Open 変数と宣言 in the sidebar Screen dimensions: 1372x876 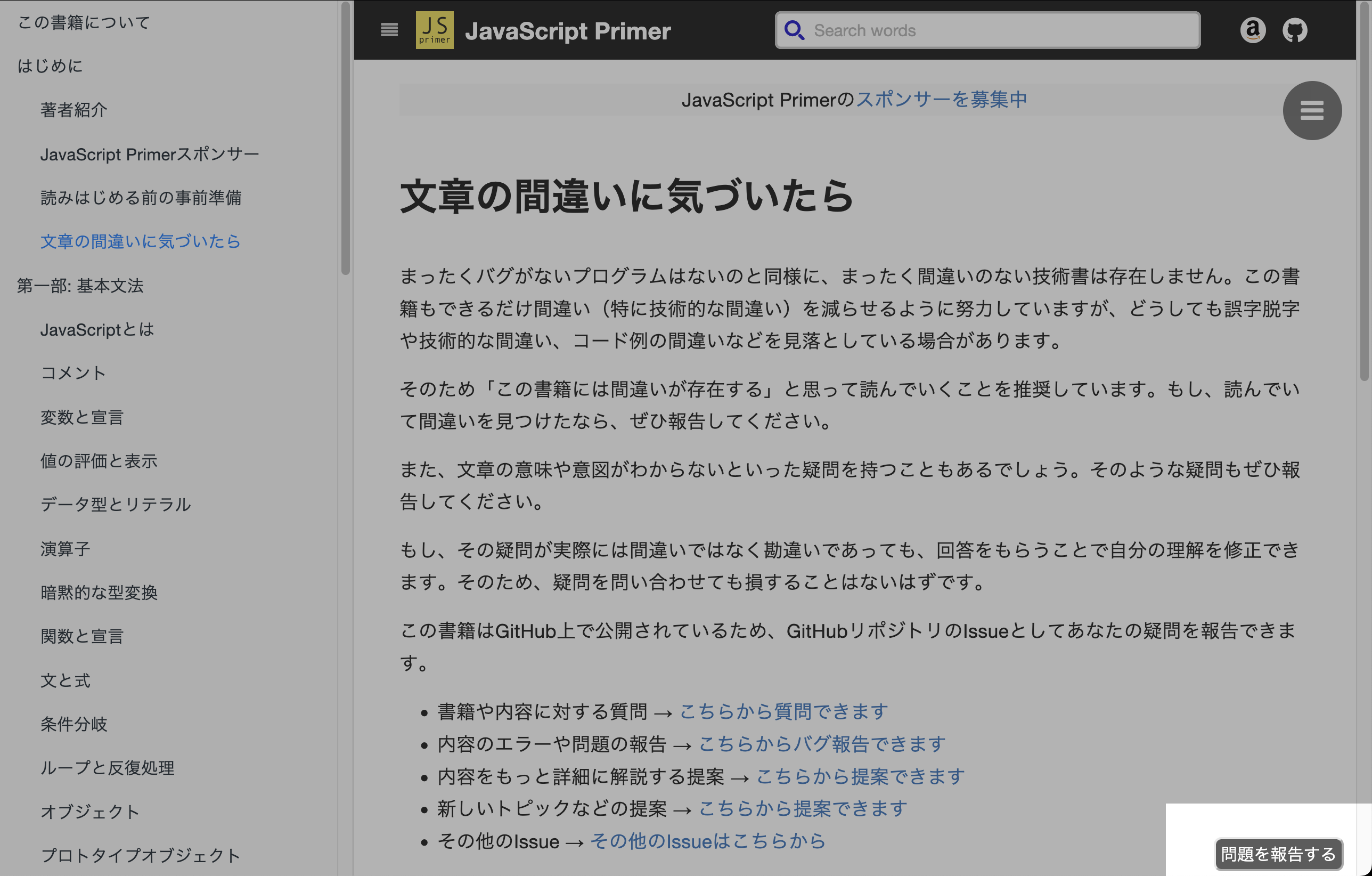click(x=82, y=417)
